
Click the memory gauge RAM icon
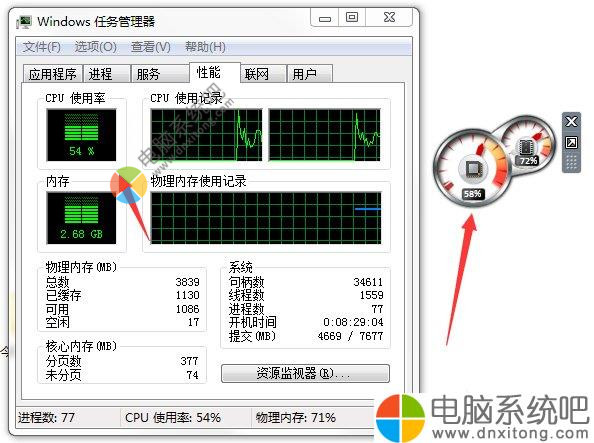coord(526,147)
